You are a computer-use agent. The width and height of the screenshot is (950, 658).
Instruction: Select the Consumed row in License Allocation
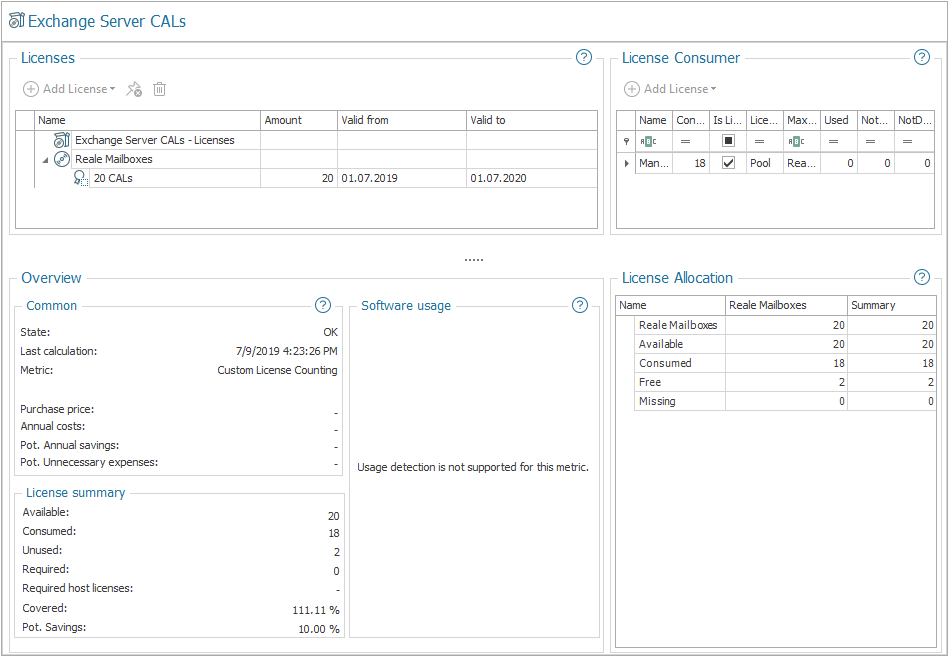[x=785, y=363]
